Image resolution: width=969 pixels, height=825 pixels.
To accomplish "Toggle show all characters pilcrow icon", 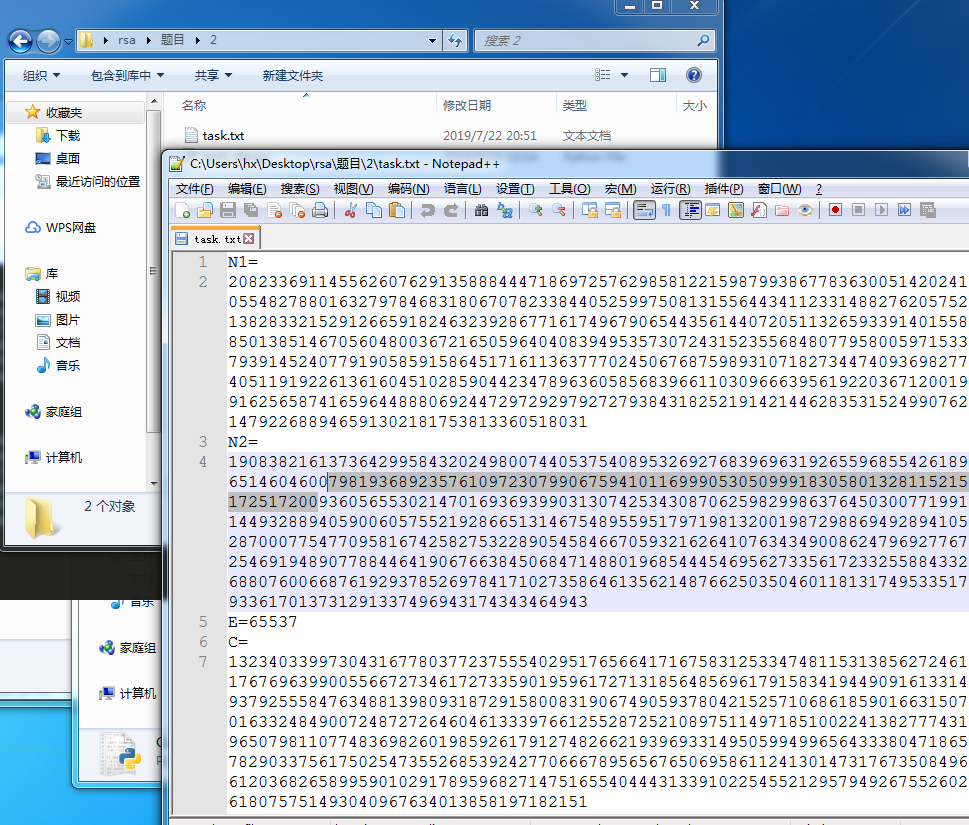I will 667,211.
